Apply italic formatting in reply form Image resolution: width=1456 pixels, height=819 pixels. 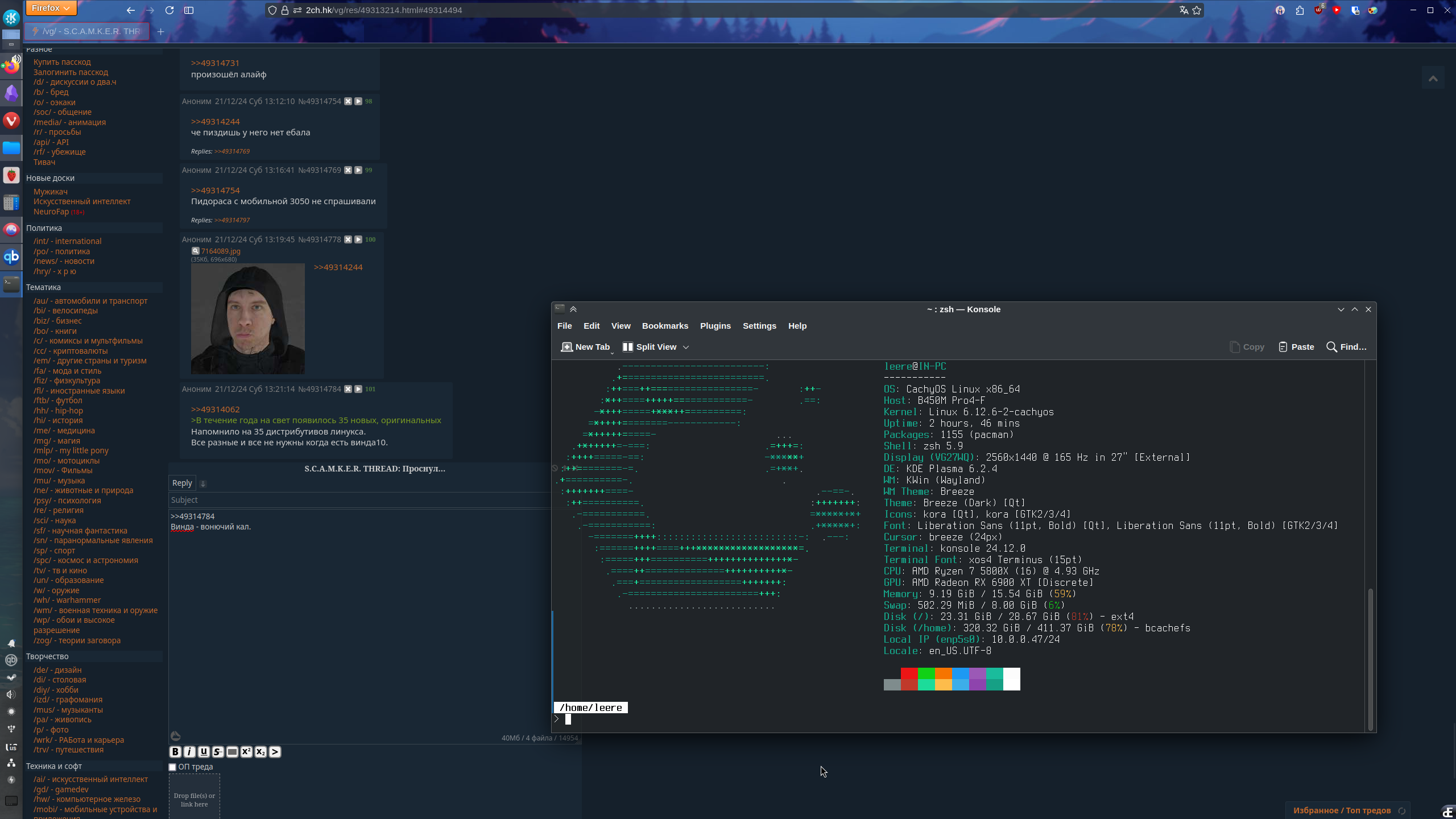[x=189, y=752]
